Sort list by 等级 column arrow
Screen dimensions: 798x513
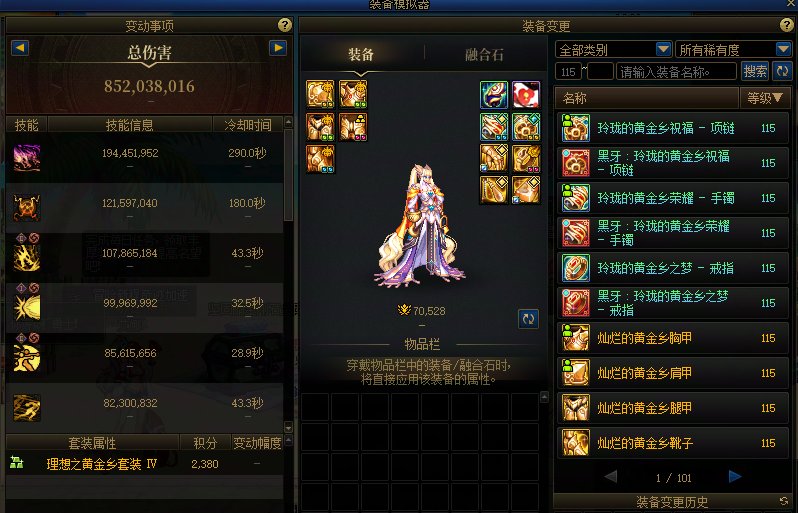777,98
